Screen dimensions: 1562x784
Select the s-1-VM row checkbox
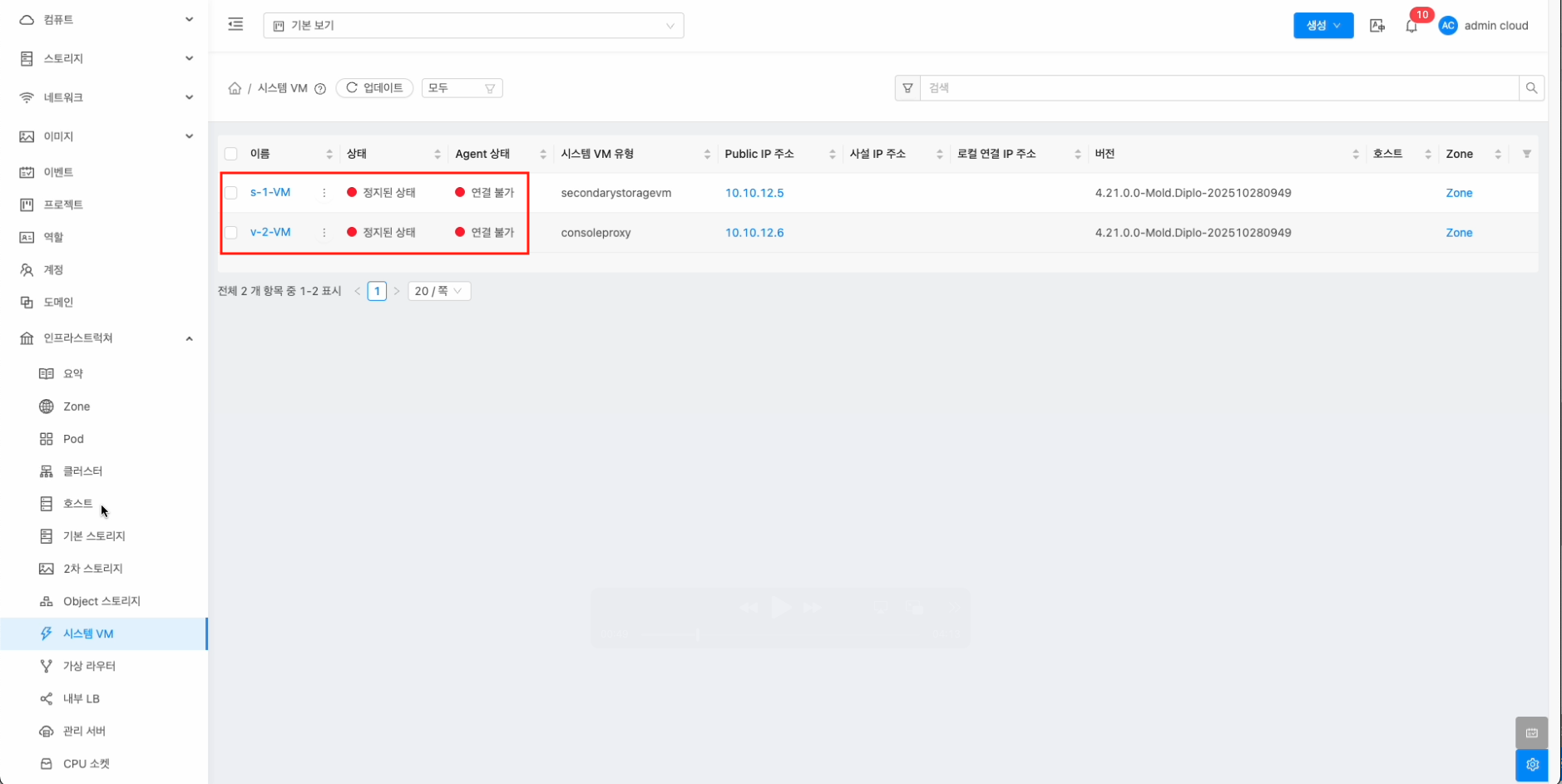coord(231,193)
